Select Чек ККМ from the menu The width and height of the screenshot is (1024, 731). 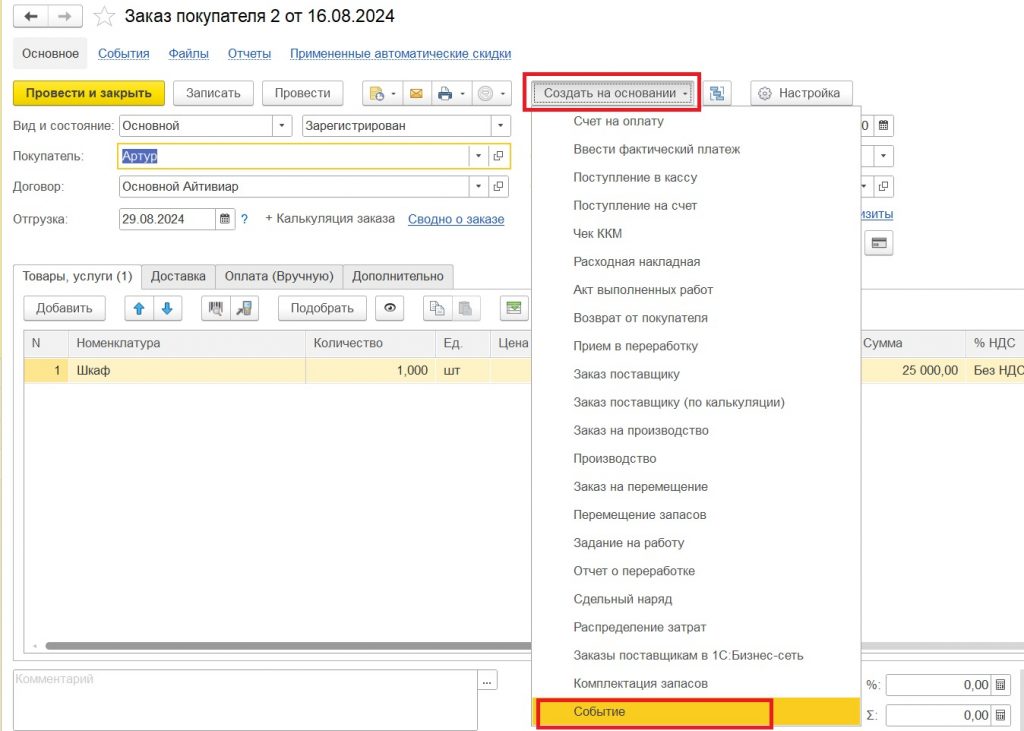coord(696,233)
